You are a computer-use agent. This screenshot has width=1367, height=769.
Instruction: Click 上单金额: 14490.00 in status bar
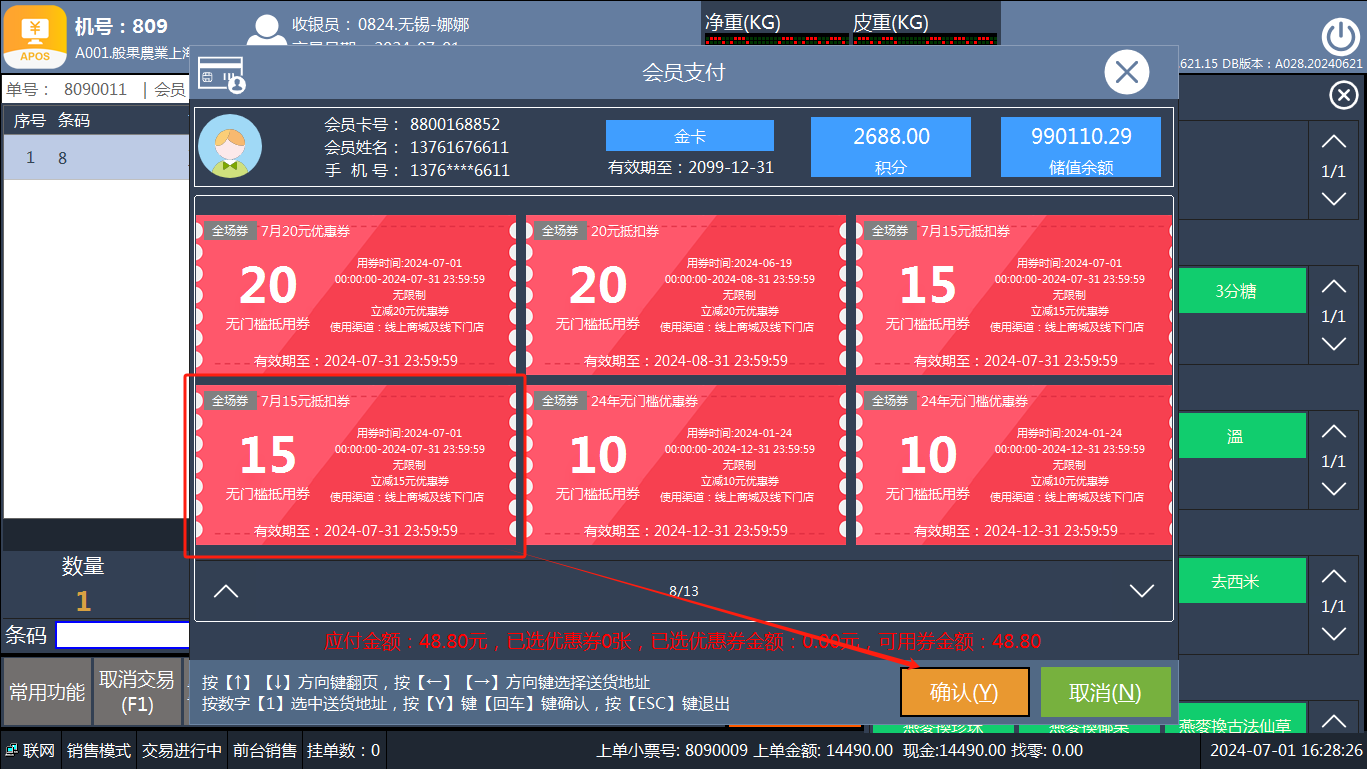(x=824, y=751)
